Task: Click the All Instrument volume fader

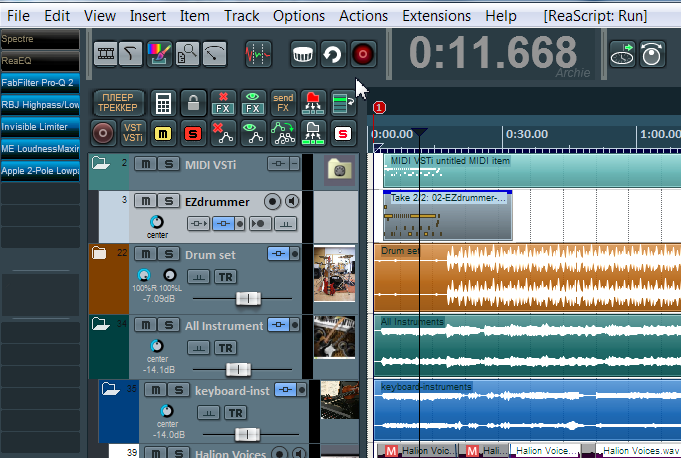Action: (238, 369)
